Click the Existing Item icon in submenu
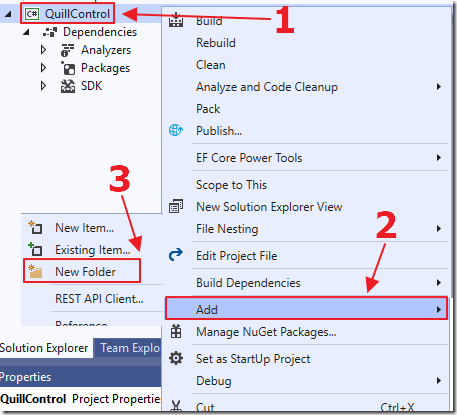The height and width of the screenshot is (415, 457). [x=35, y=249]
